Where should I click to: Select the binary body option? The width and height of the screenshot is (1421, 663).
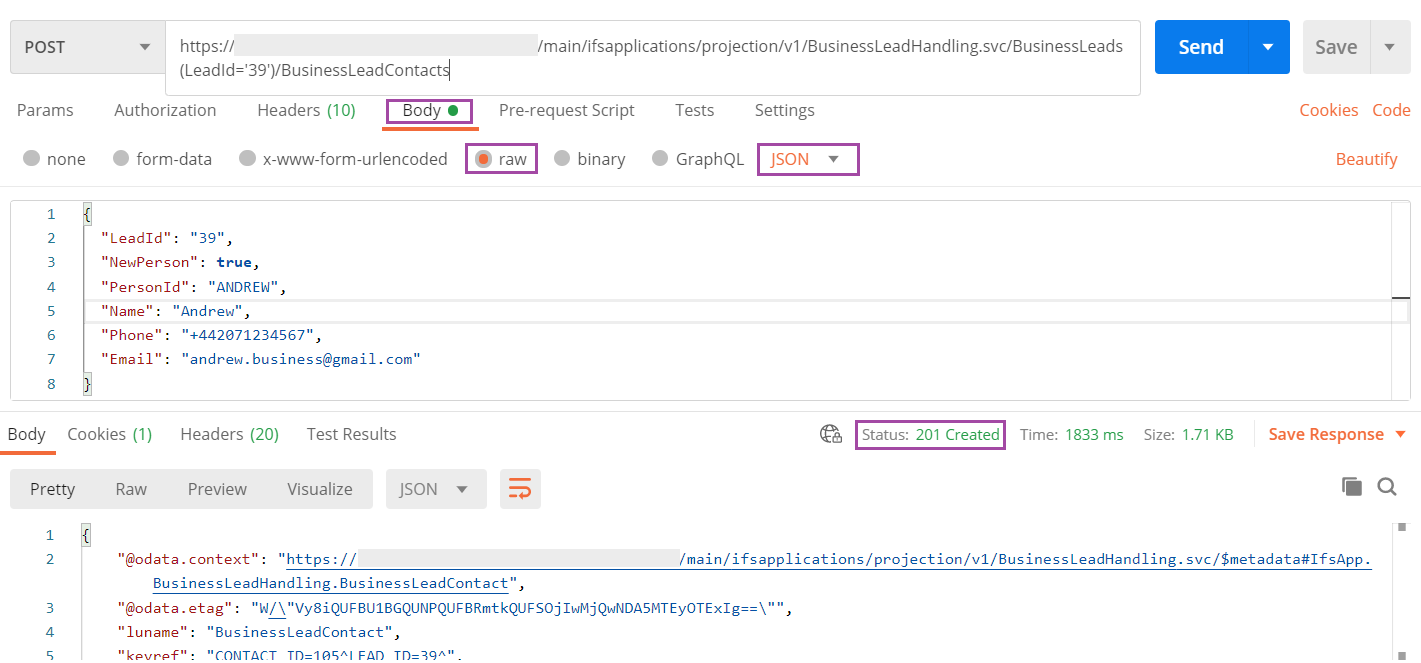(590, 158)
